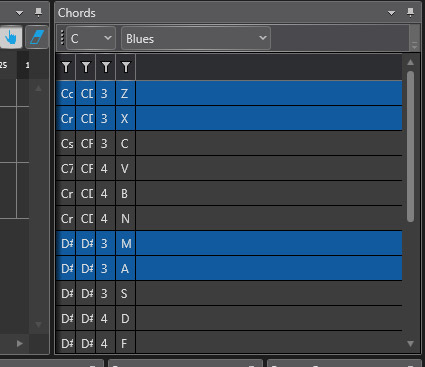Screen dimensions: 425x367
Task: Open the C root note dropdown
Action: 91,38
